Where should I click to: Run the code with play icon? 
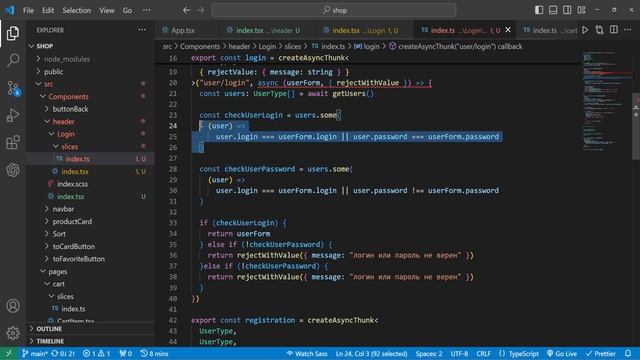[585, 30]
